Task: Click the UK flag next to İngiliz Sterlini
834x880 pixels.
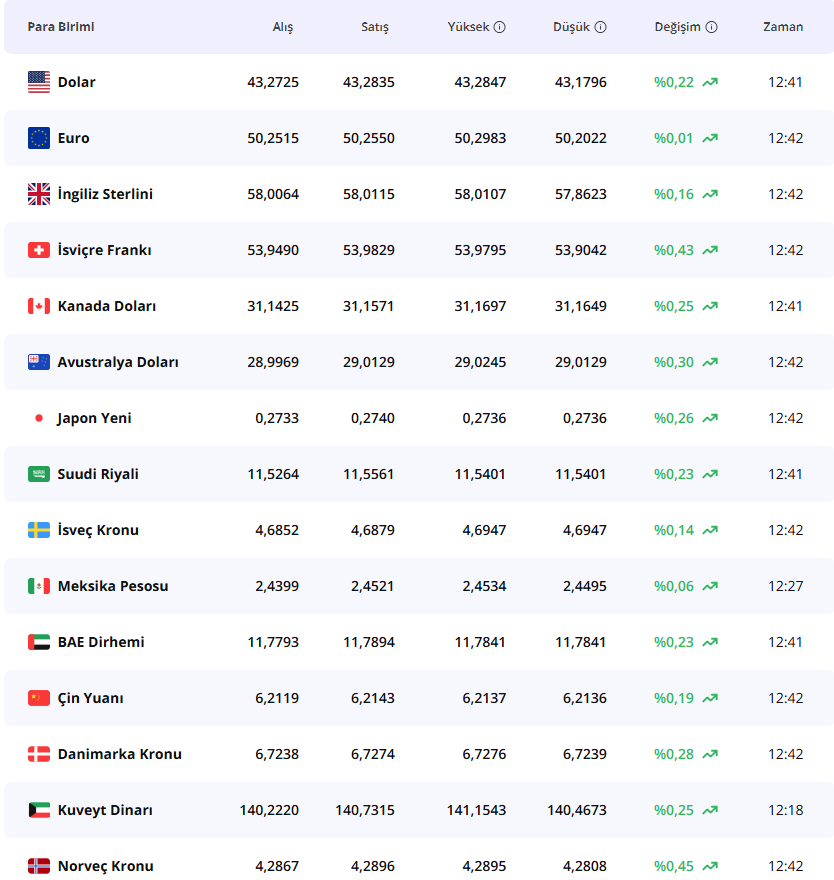Action: tap(39, 194)
